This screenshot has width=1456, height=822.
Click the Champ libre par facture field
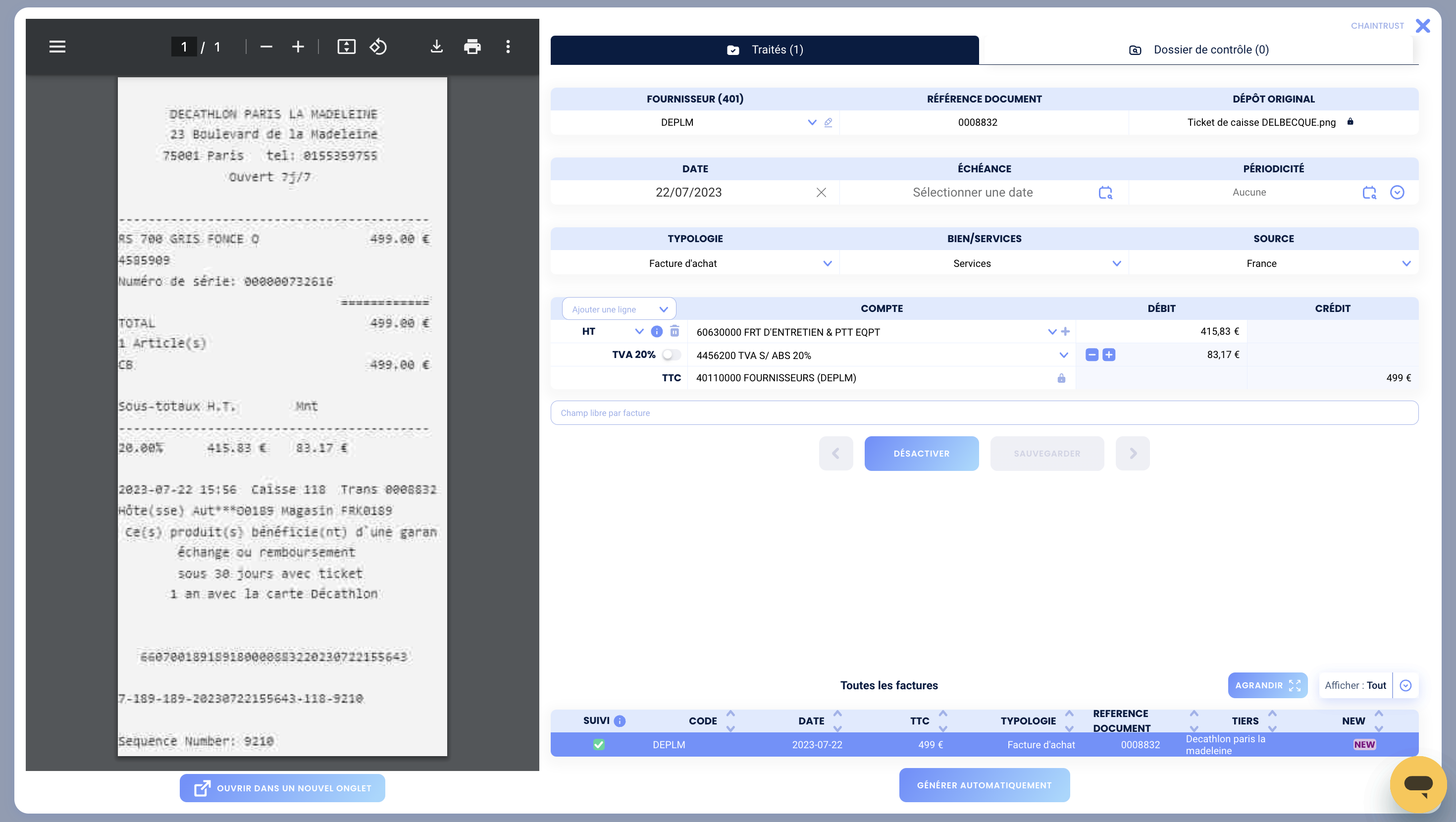(x=984, y=412)
